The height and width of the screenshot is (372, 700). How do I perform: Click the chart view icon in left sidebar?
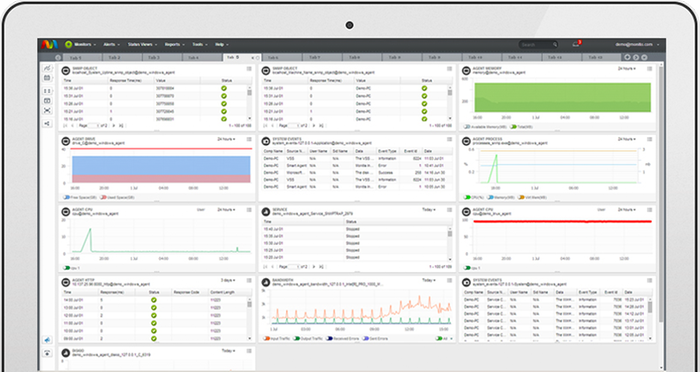[x=47, y=68]
